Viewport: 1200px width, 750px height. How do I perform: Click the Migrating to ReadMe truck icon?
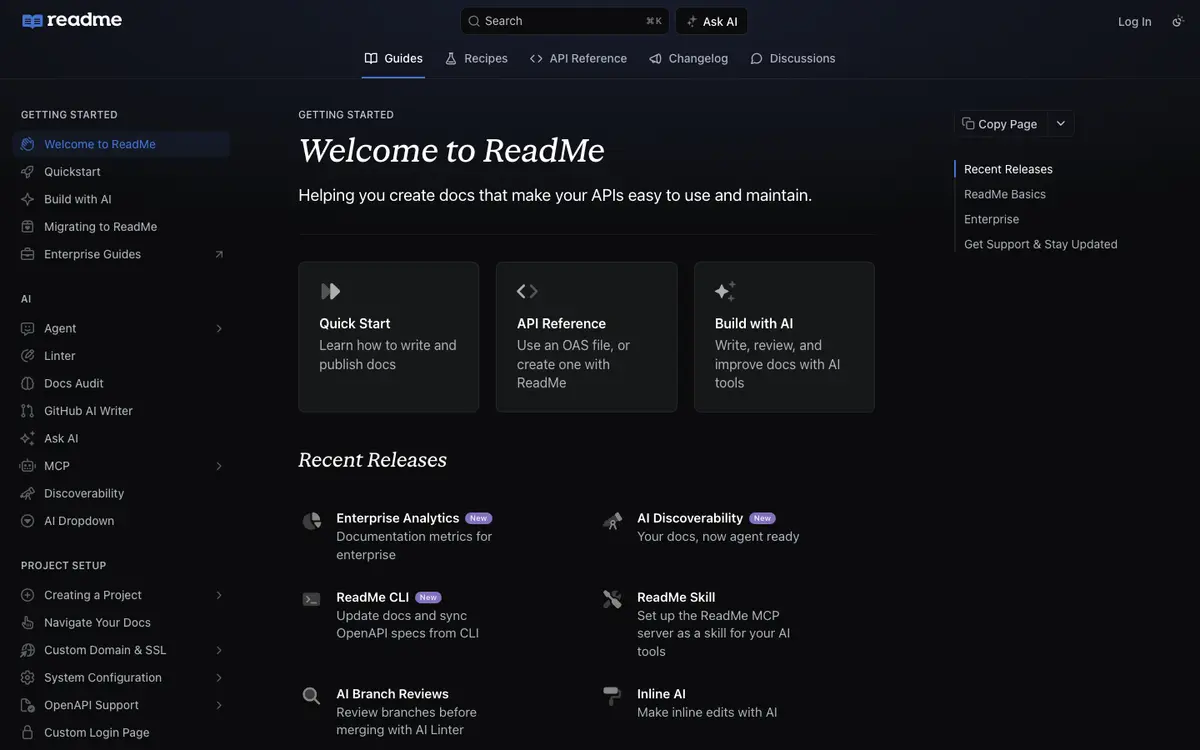[27, 227]
